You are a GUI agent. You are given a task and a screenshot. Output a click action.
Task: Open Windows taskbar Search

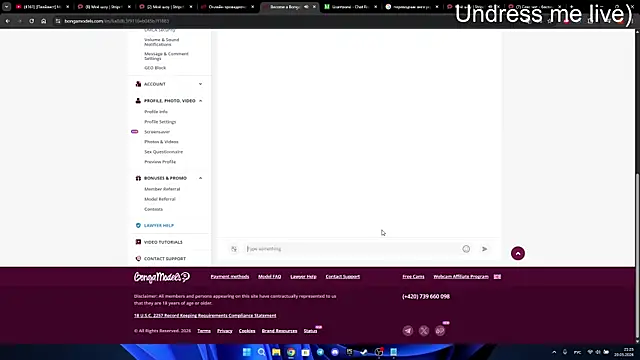click(261, 352)
